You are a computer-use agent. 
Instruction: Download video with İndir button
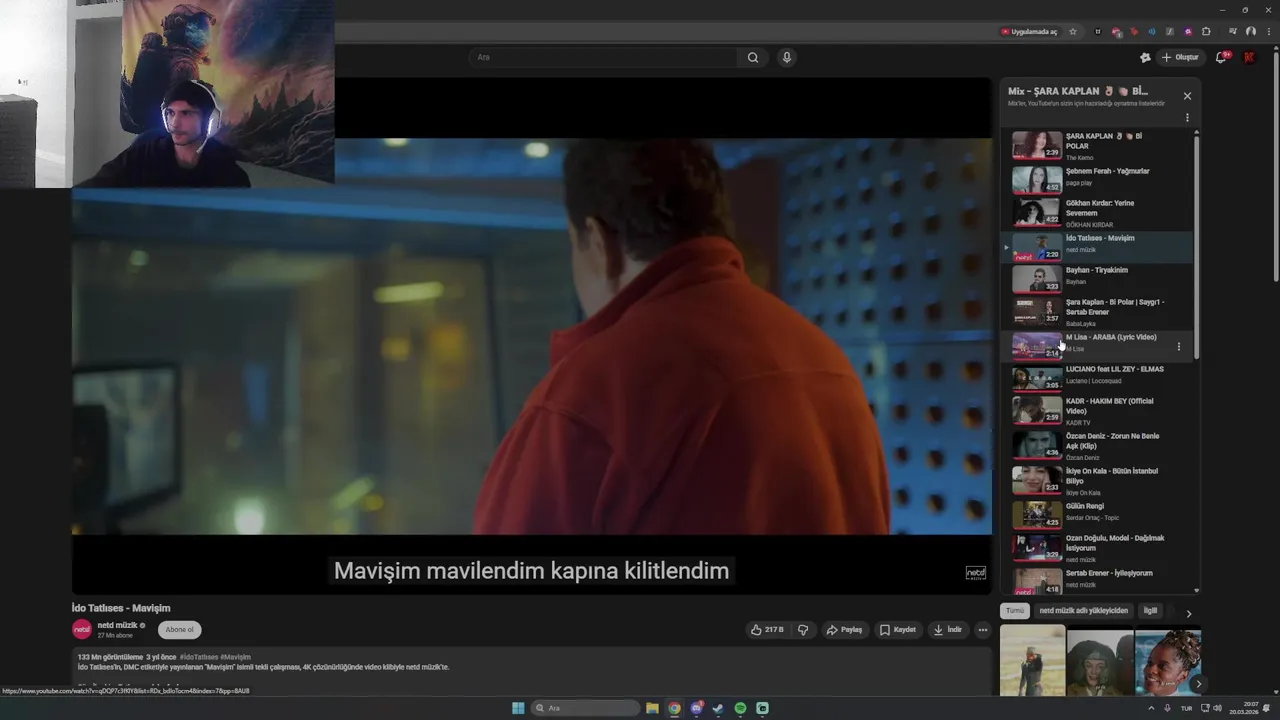pos(947,630)
